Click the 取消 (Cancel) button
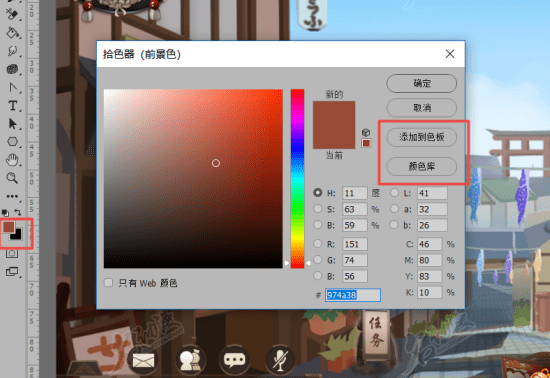The height and width of the screenshot is (378, 550). coord(422,108)
